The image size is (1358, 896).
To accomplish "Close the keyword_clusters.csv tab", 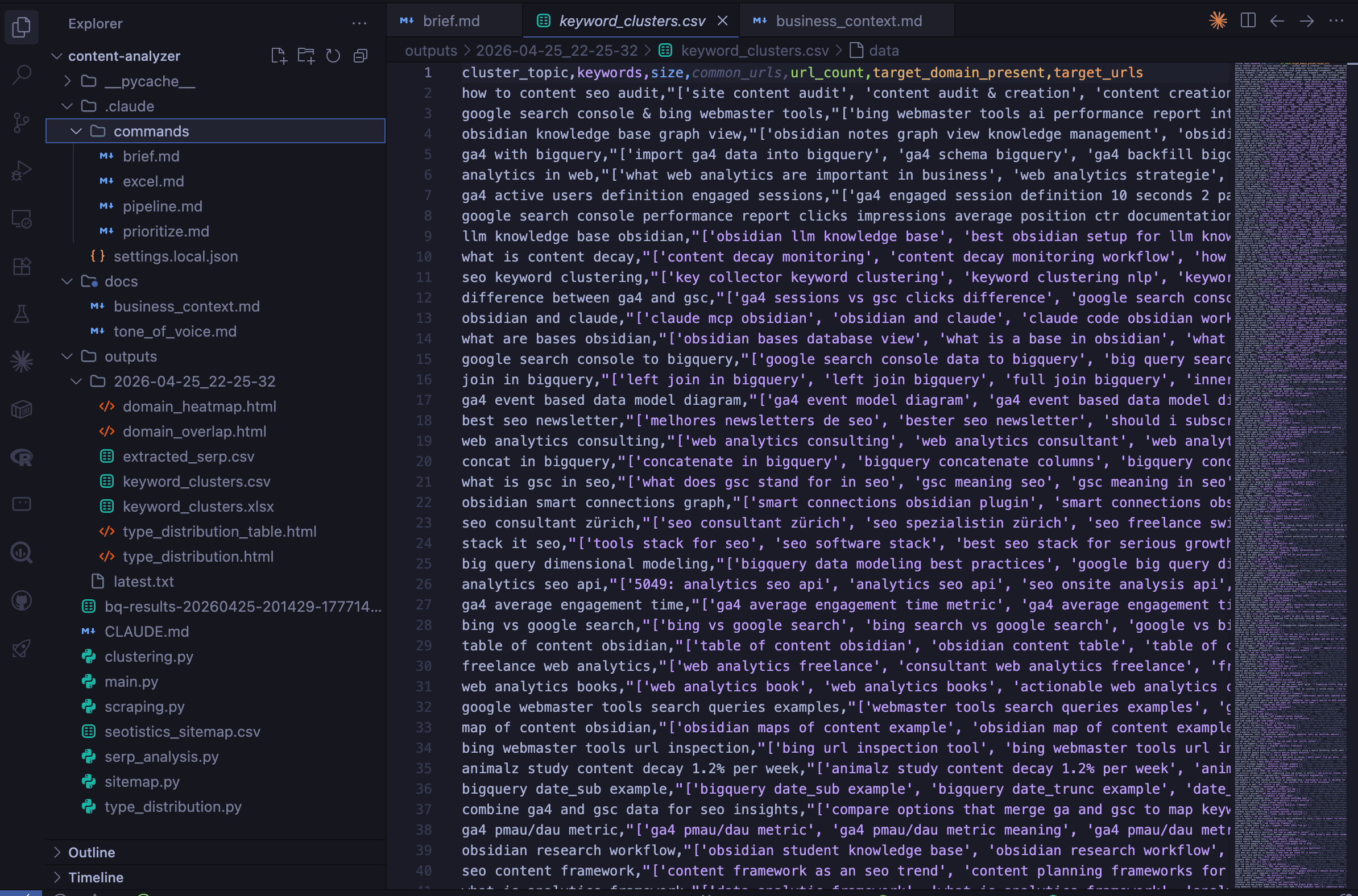I will tap(722, 21).
